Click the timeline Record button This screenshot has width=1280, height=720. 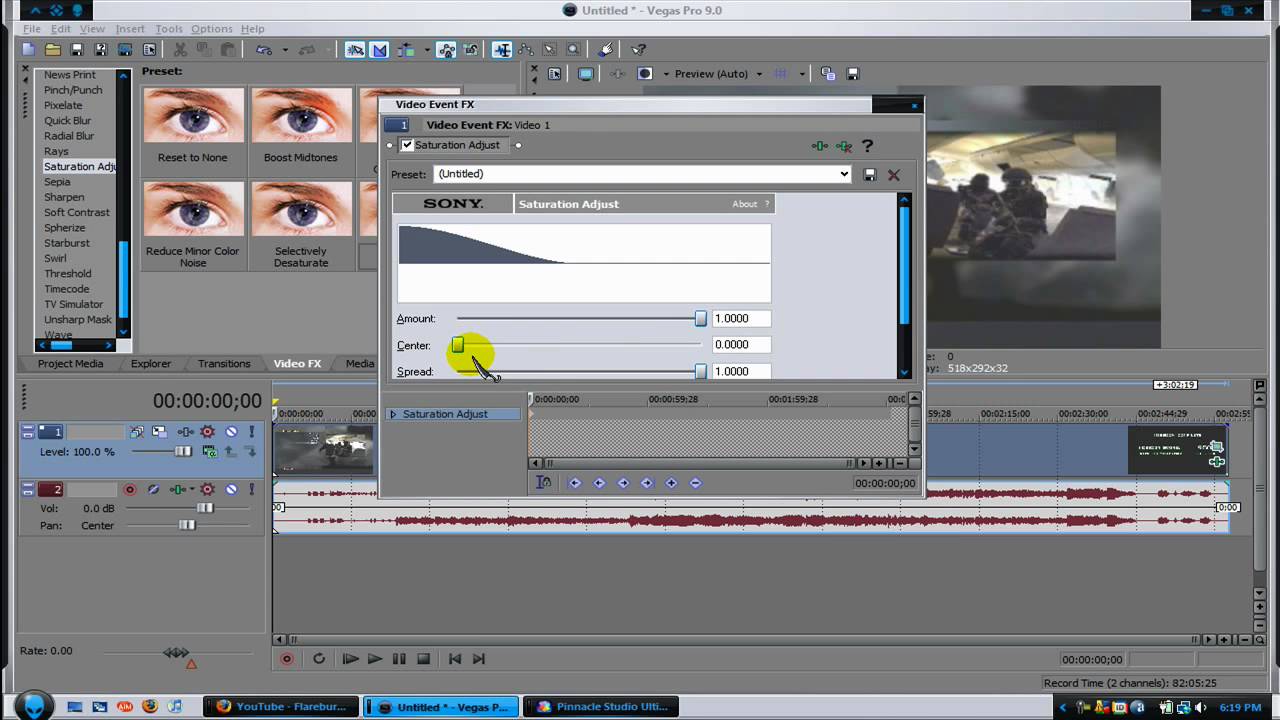(287, 659)
